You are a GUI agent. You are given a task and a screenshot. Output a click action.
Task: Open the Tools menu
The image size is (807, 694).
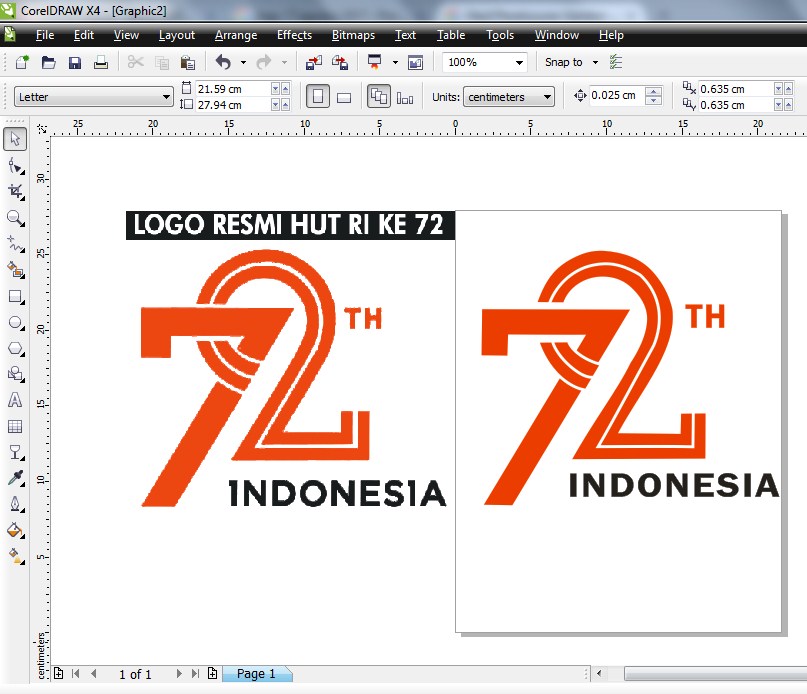(500, 35)
